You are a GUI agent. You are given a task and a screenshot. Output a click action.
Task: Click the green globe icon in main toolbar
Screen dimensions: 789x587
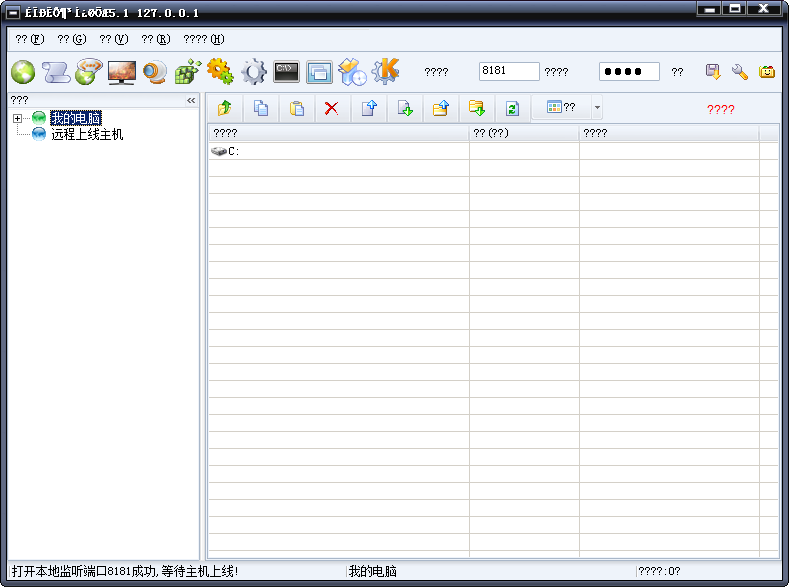[23, 72]
